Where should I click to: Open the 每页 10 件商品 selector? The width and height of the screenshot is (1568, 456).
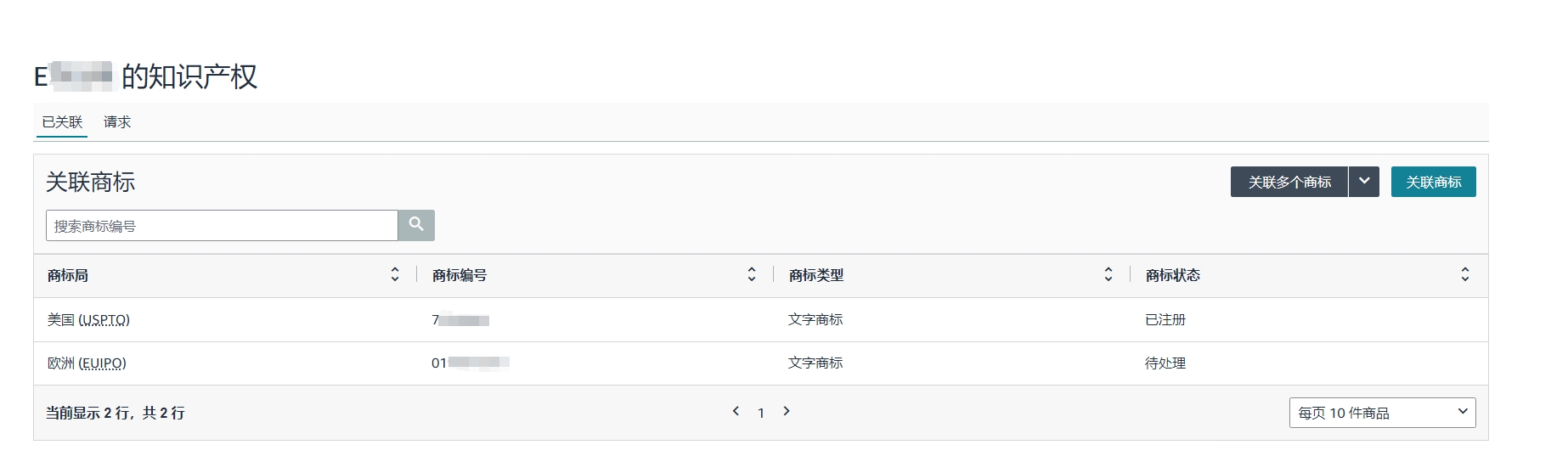(x=1382, y=413)
